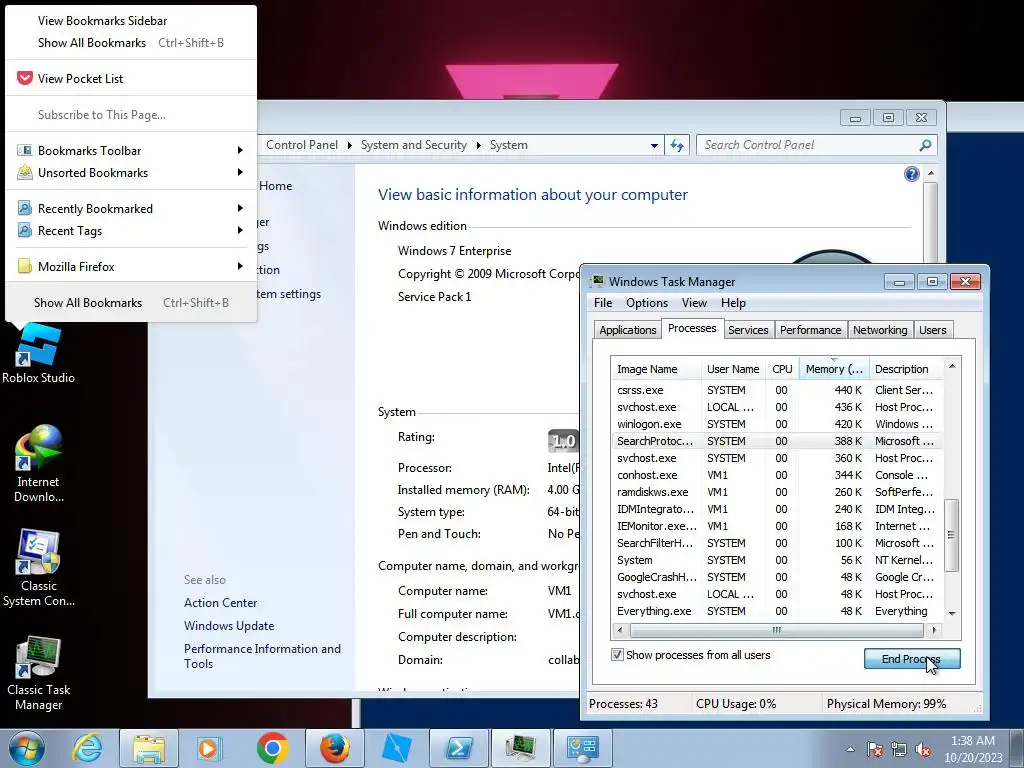Click the Control Panel help question-mark icon
The image size is (1024, 768).
(x=912, y=174)
